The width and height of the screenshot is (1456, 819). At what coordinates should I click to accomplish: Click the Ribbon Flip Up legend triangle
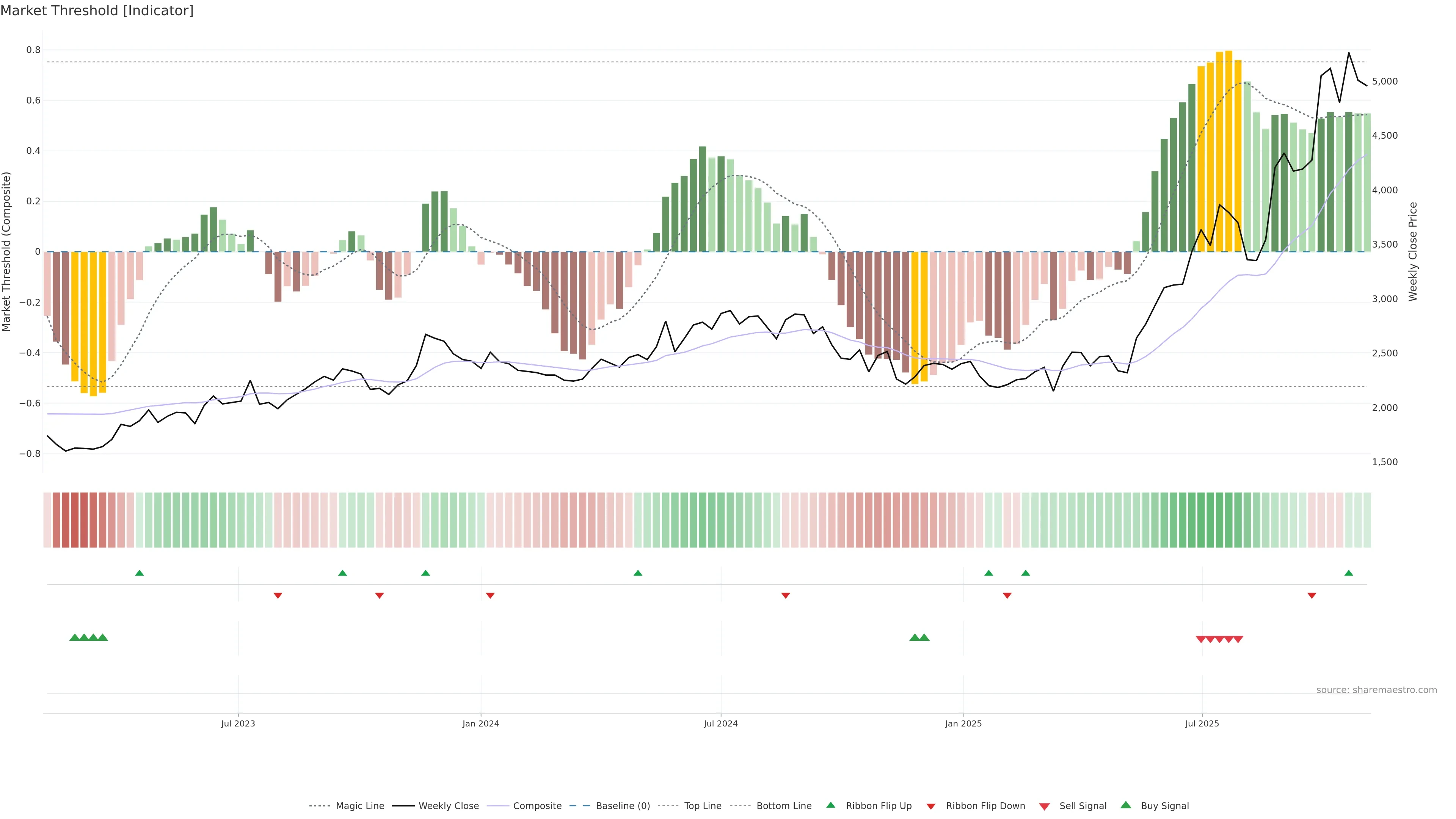point(830,805)
